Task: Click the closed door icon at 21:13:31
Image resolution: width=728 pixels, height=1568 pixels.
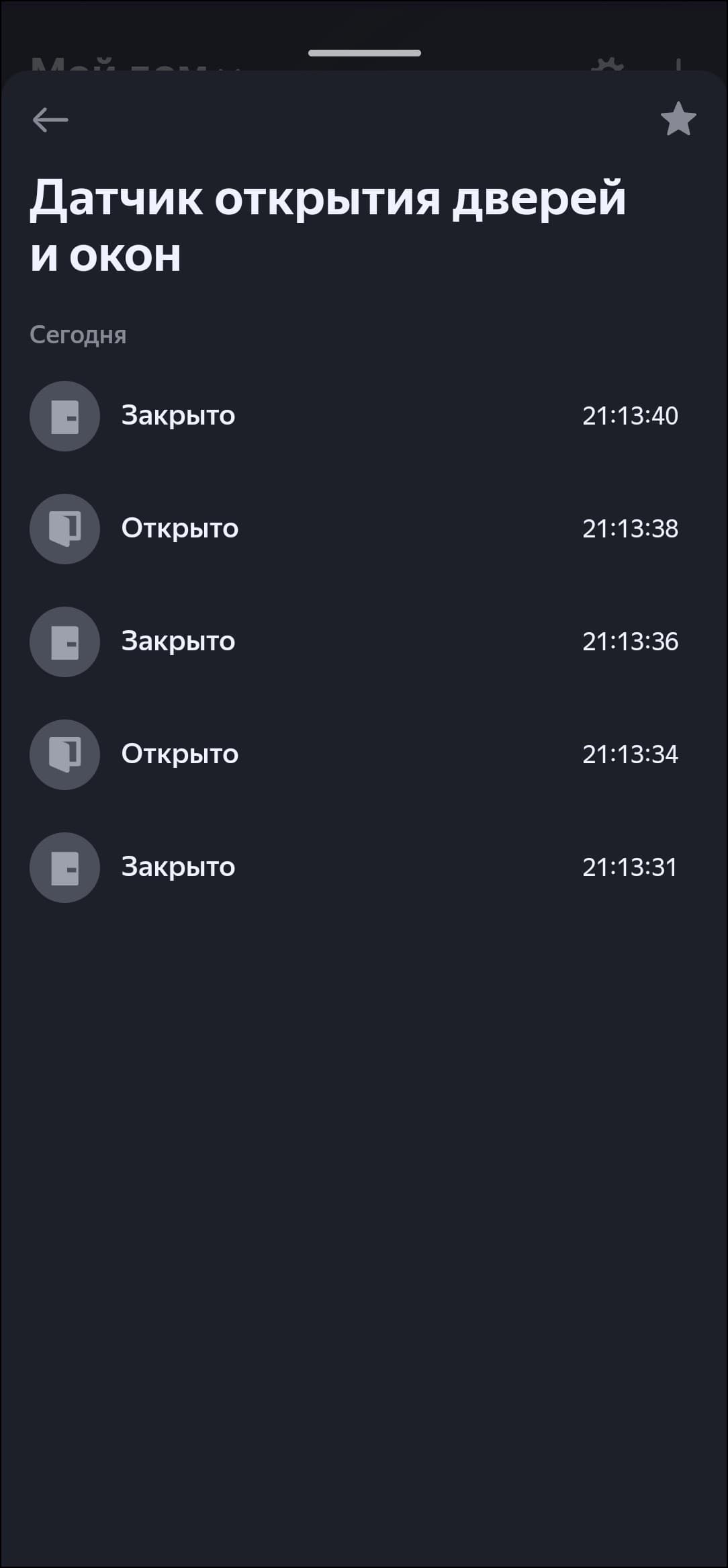Action: [x=64, y=868]
